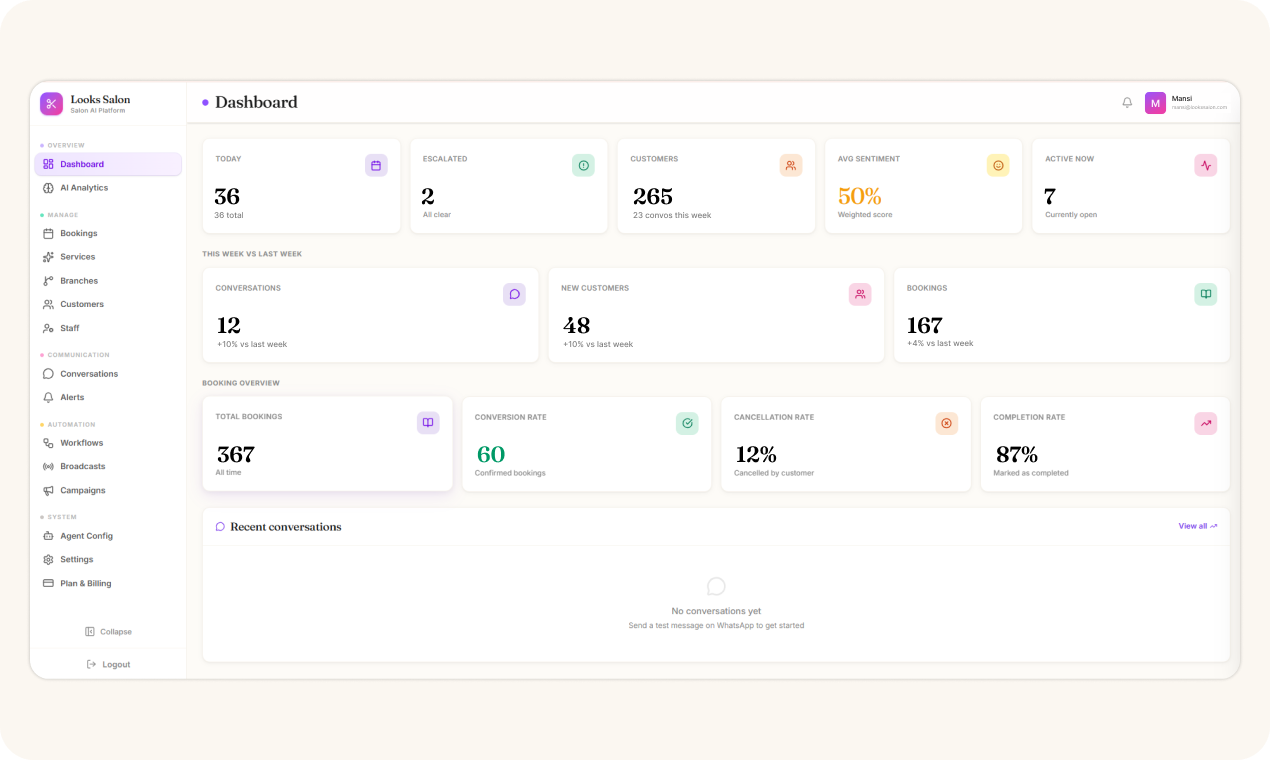Click the Dashboard page title
The image size is (1270, 760).
[256, 102]
